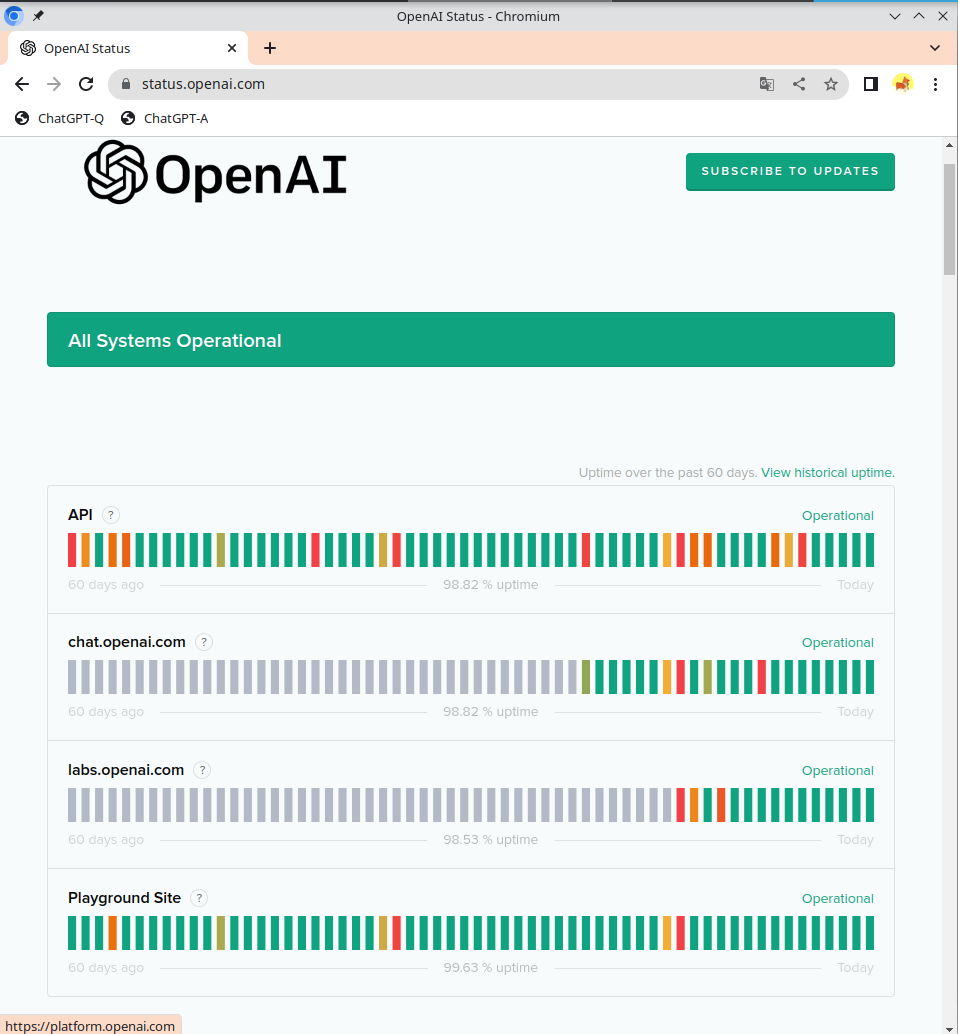Expand the tab search chevron
The height and width of the screenshot is (1034, 958).
(935, 48)
